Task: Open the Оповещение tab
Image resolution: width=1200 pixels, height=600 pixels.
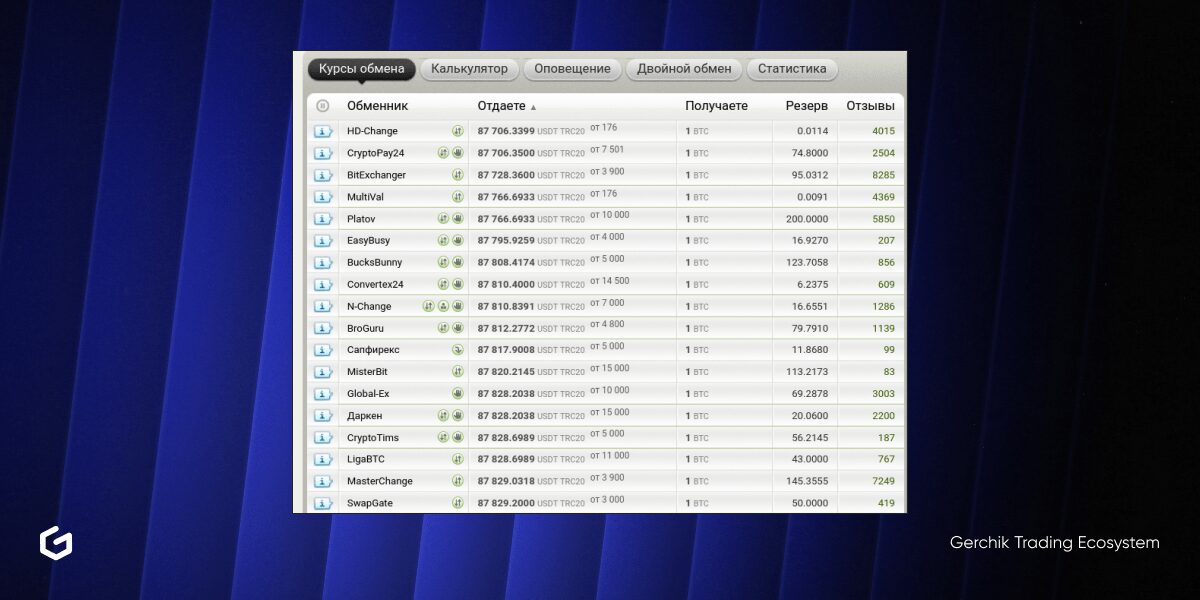Action: (x=572, y=69)
